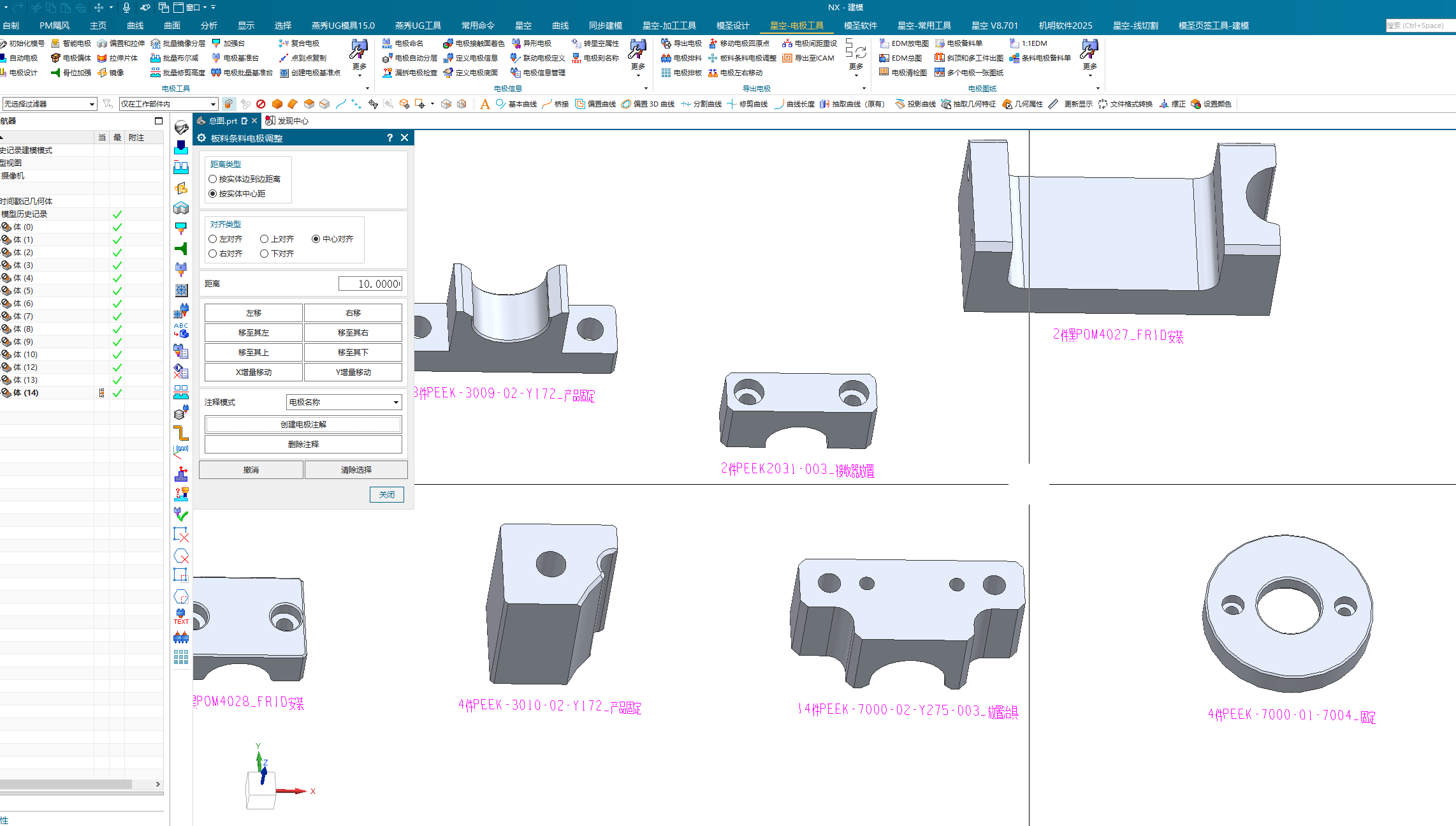Click the 左移 button
Viewport: 1456px width, 826px height.
point(254,313)
